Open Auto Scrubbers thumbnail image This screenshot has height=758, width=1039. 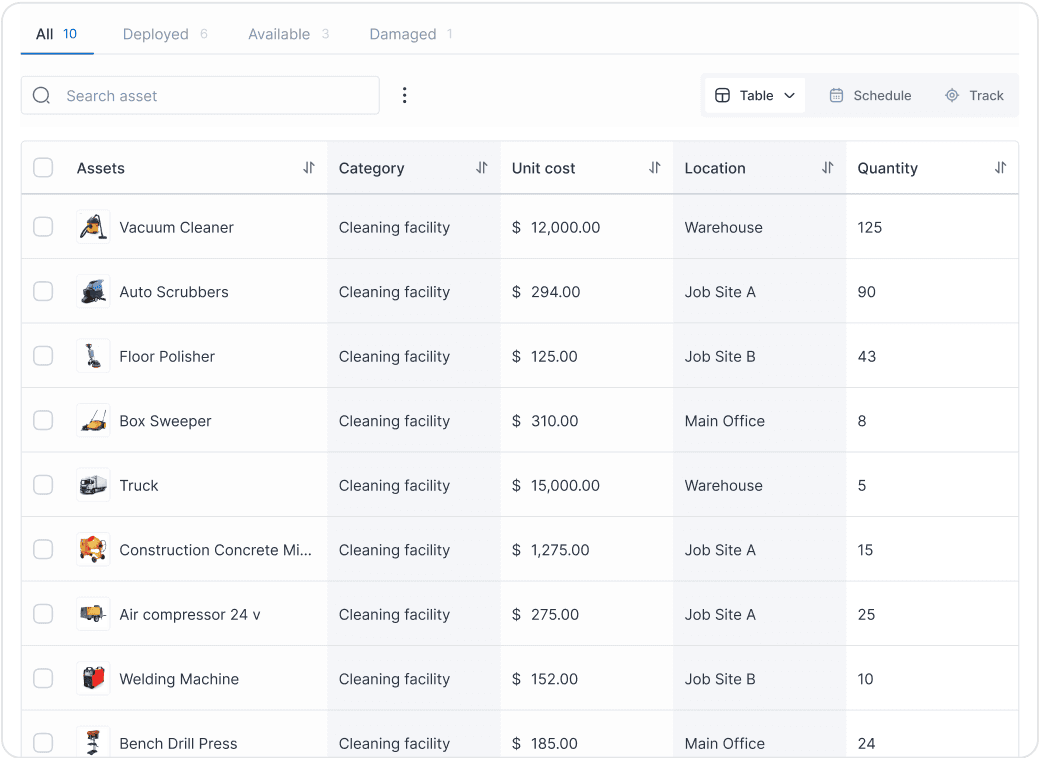coord(93,291)
